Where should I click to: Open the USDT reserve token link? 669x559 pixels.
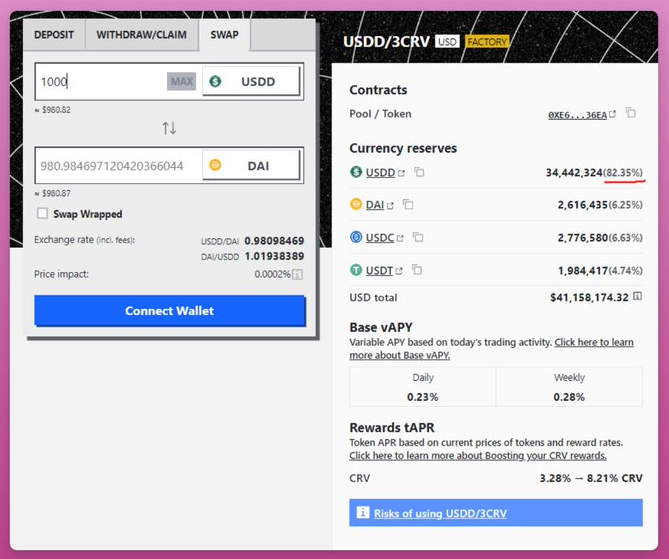tap(384, 271)
